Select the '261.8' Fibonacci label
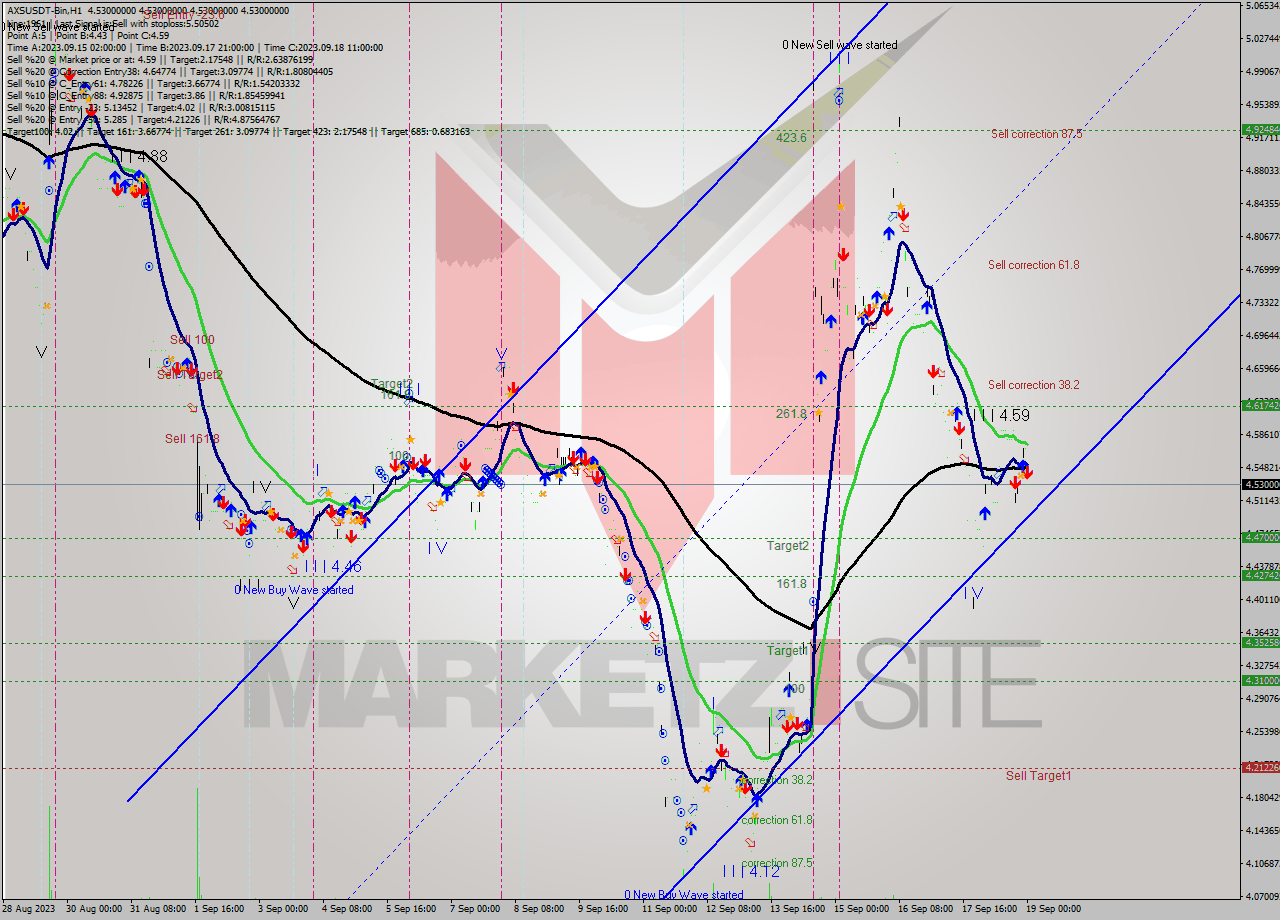Screen dimensions: 1280x920 (790, 414)
